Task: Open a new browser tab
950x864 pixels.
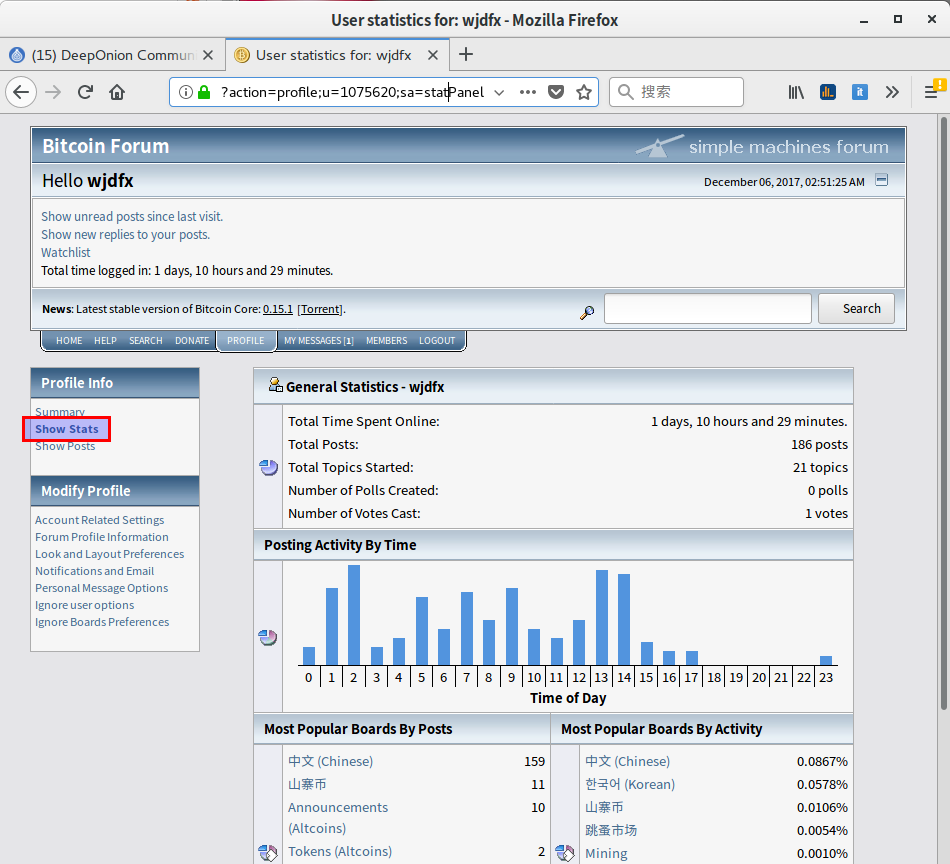Action: (x=465, y=55)
